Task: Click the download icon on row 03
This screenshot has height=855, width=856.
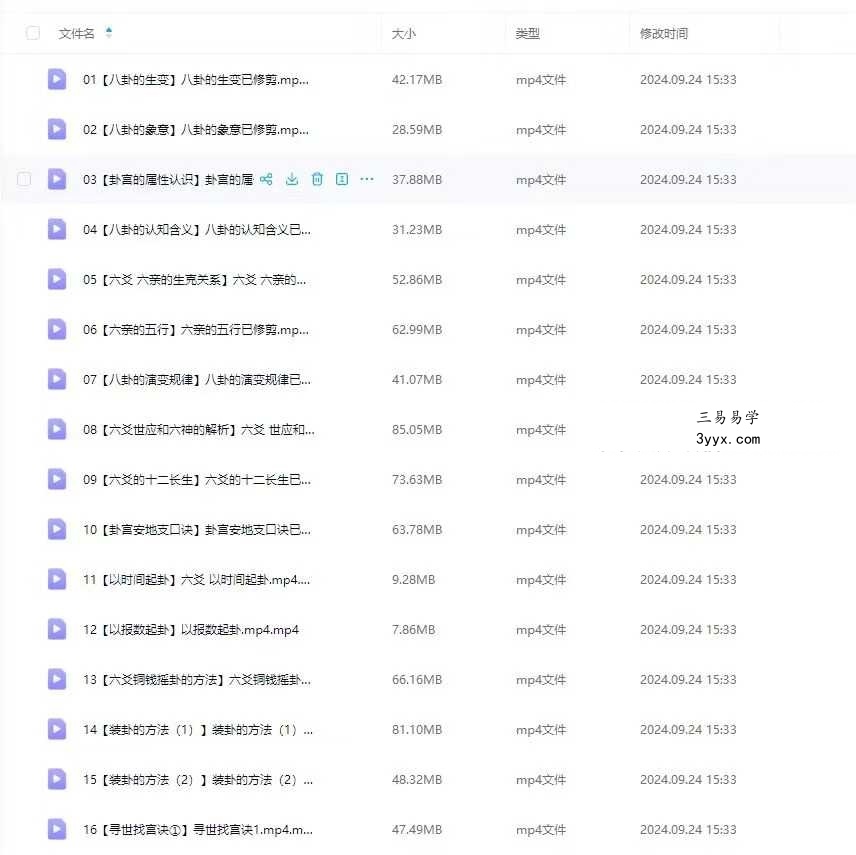Action: tap(292, 179)
